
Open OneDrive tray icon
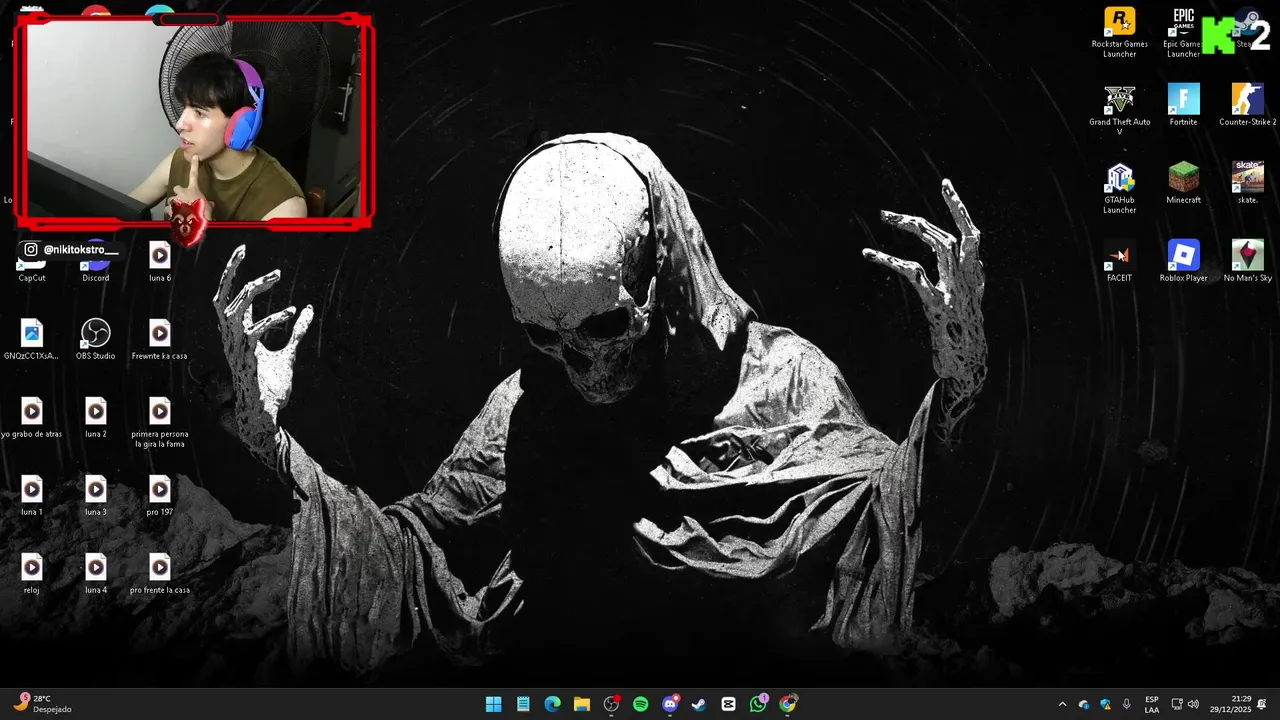[1084, 704]
